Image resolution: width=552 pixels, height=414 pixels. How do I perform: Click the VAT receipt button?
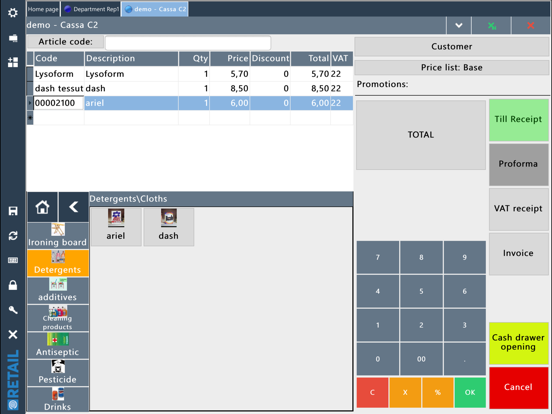pos(518,209)
